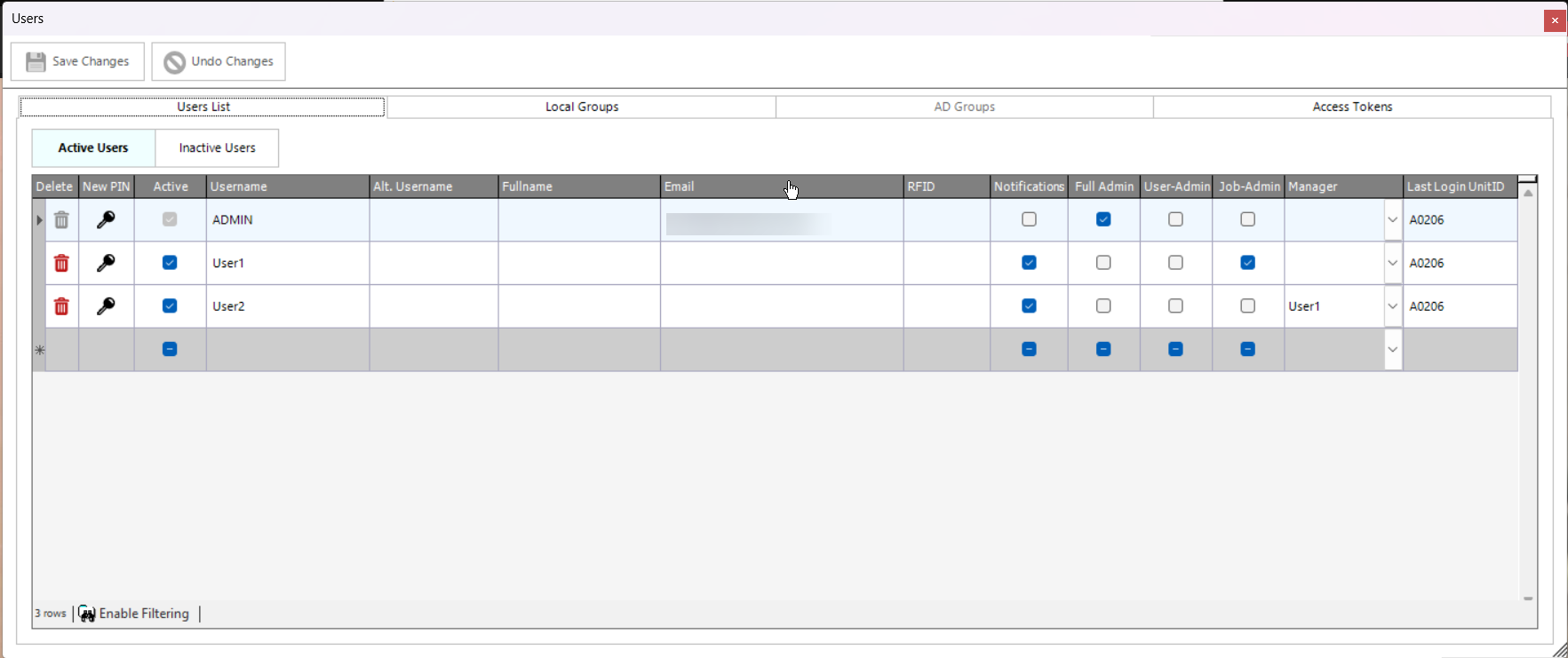
Task: Click the resize grip at window corner
Action: pos(1559,650)
